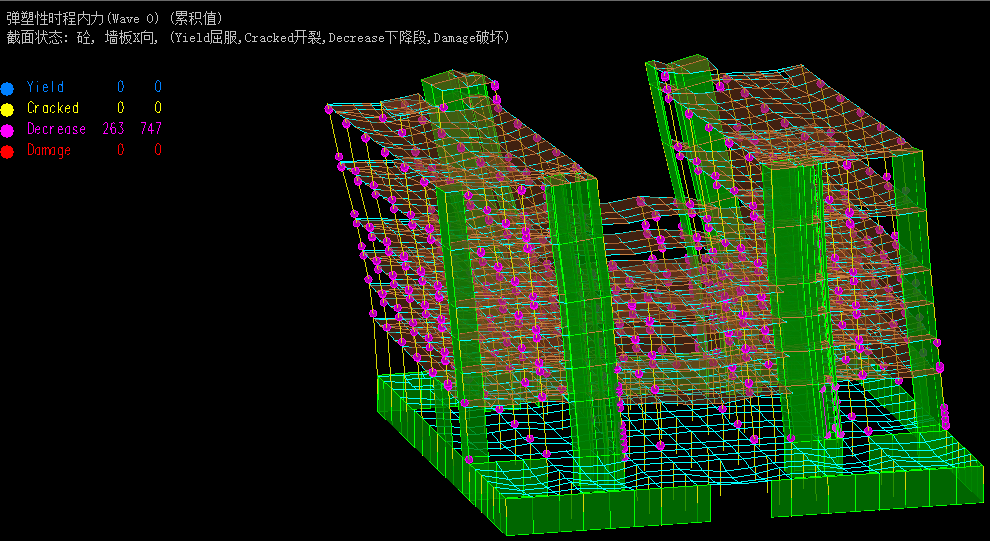Image resolution: width=990 pixels, height=541 pixels.
Task: Click the title line containing "Wave 0"
Action: [114, 19]
